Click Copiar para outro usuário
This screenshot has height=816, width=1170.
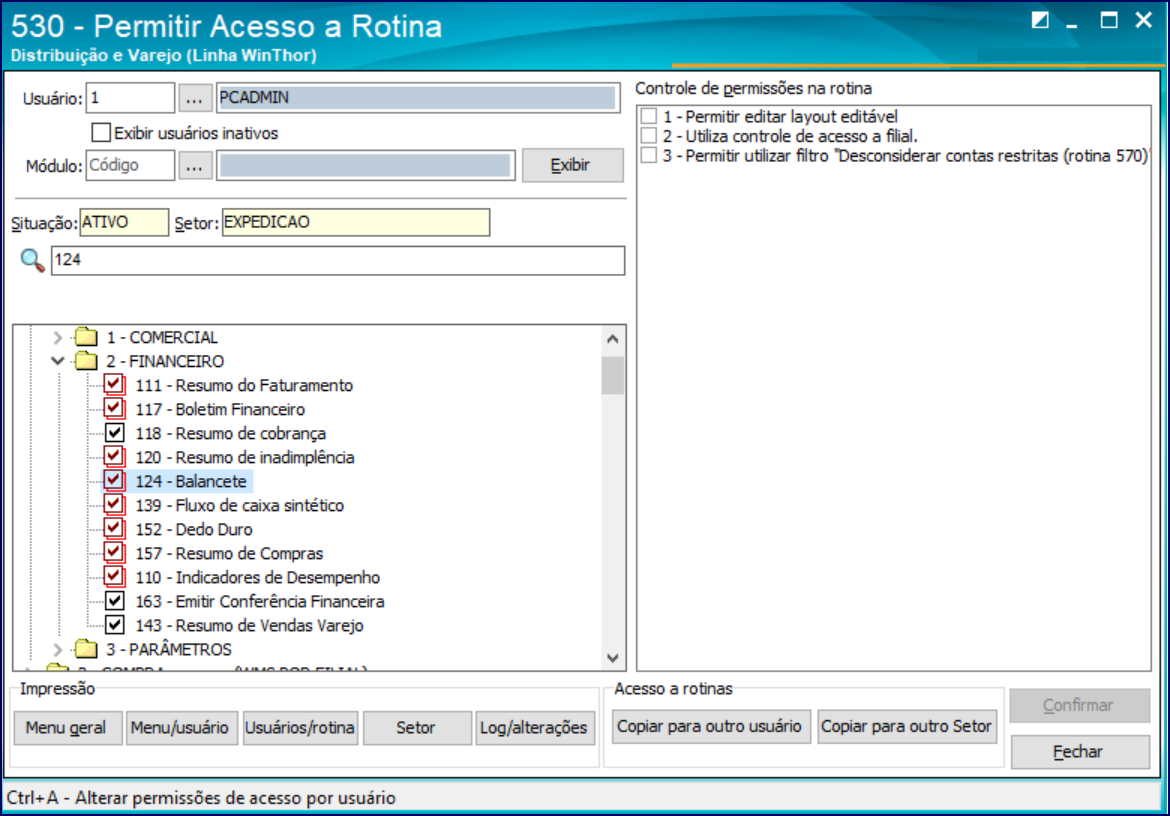[x=711, y=726]
